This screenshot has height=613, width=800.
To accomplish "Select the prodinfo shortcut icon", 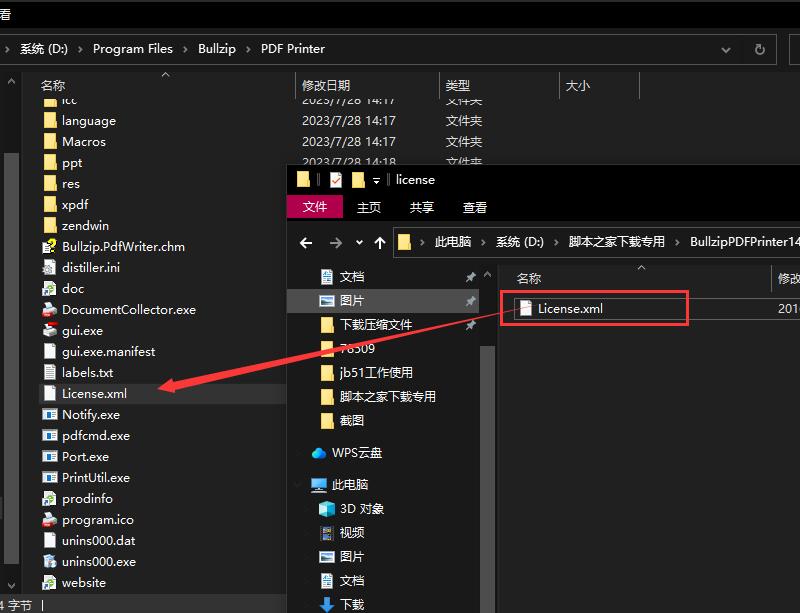I will tap(49, 498).
